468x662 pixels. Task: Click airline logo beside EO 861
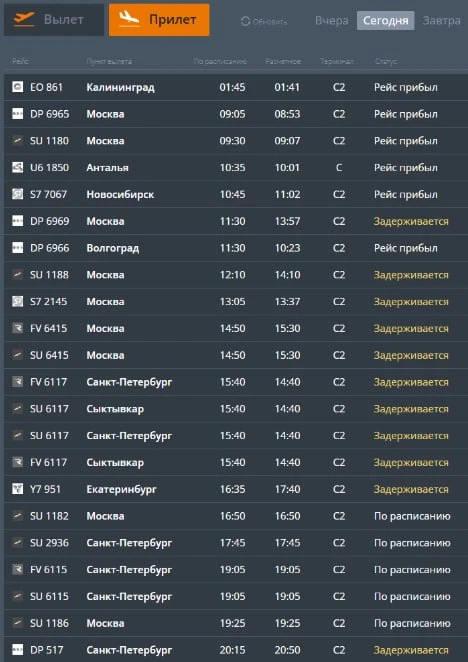click(x=17, y=87)
